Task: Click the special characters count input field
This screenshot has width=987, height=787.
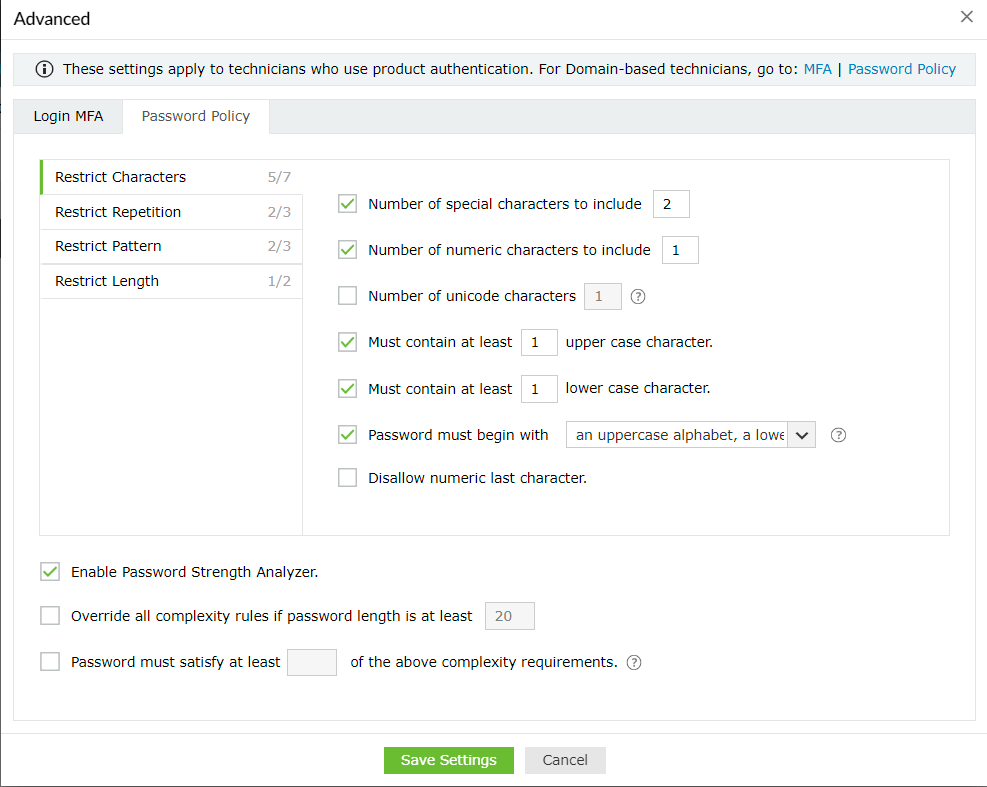Action: (671, 204)
